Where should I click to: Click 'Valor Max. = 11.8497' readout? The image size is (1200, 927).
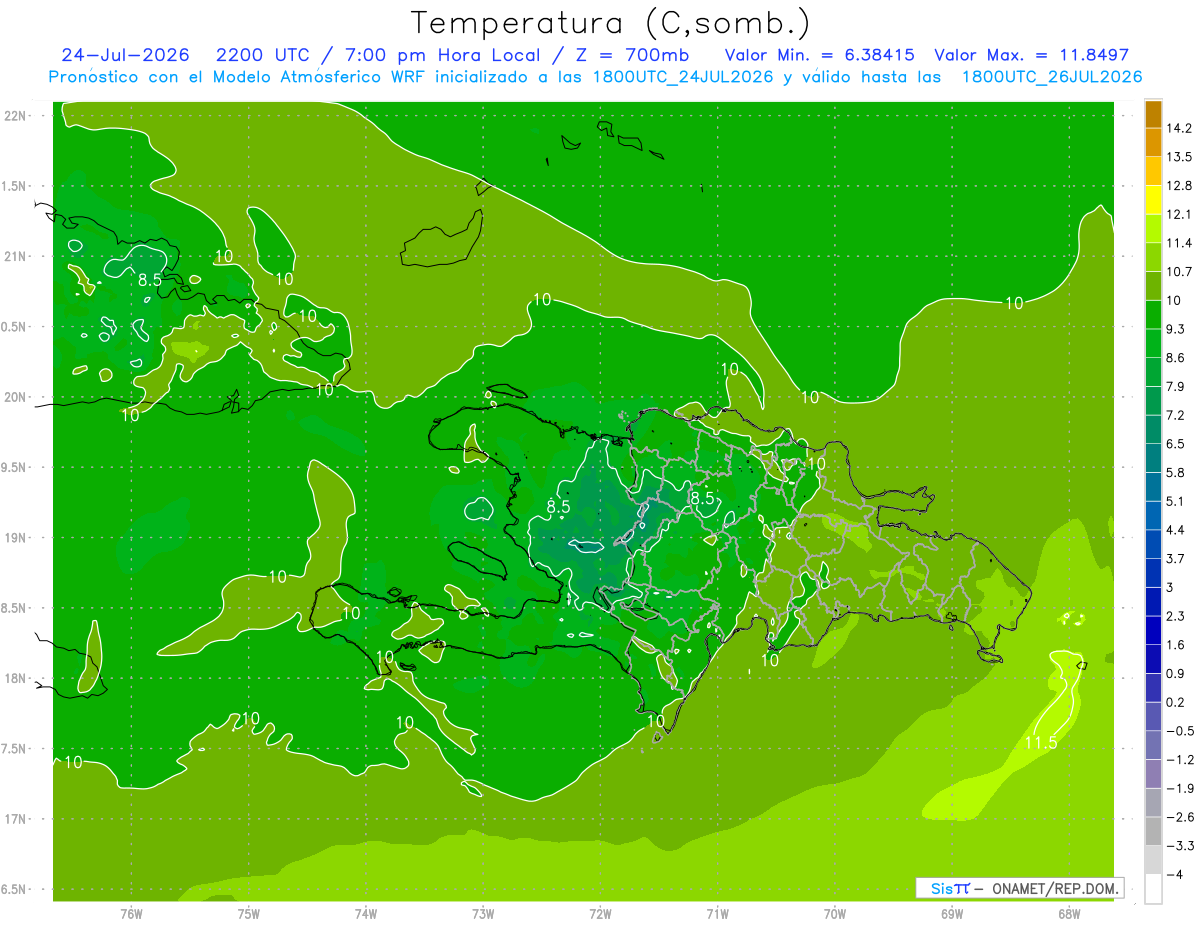click(1032, 55)
